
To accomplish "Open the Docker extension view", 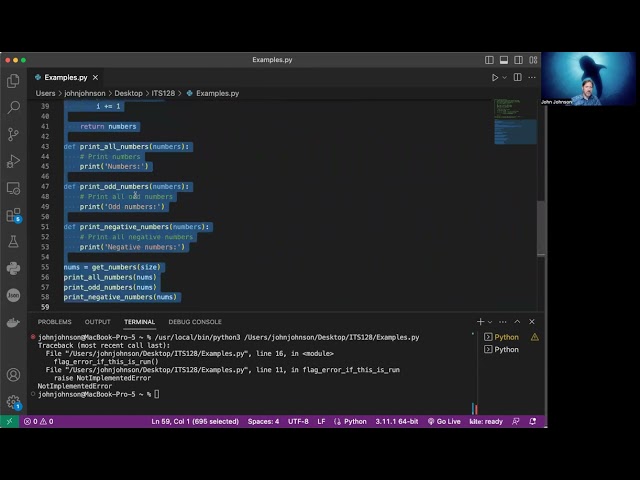I will pos(13,322).
